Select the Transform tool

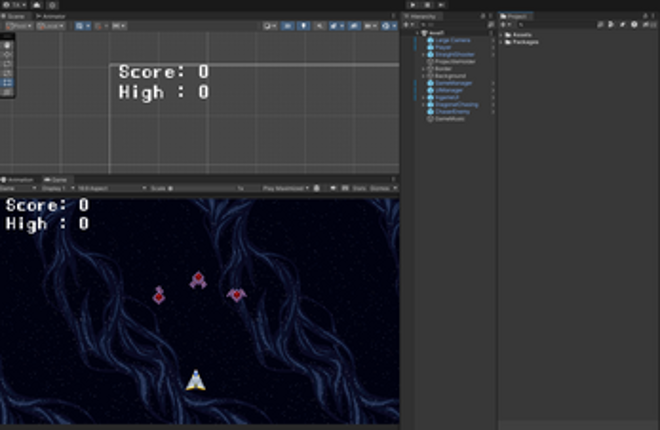[x=7, y=92]
